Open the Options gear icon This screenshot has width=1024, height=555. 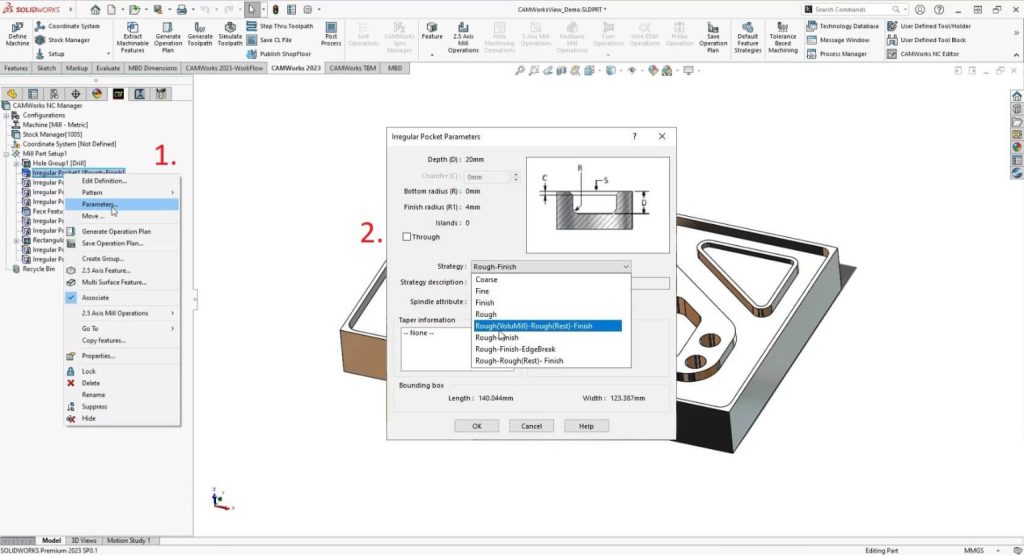tap(308, 10)
